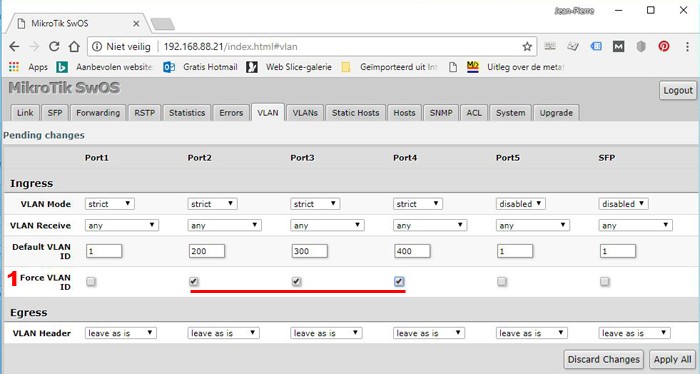Discard the pending changes

coord(604,359)
